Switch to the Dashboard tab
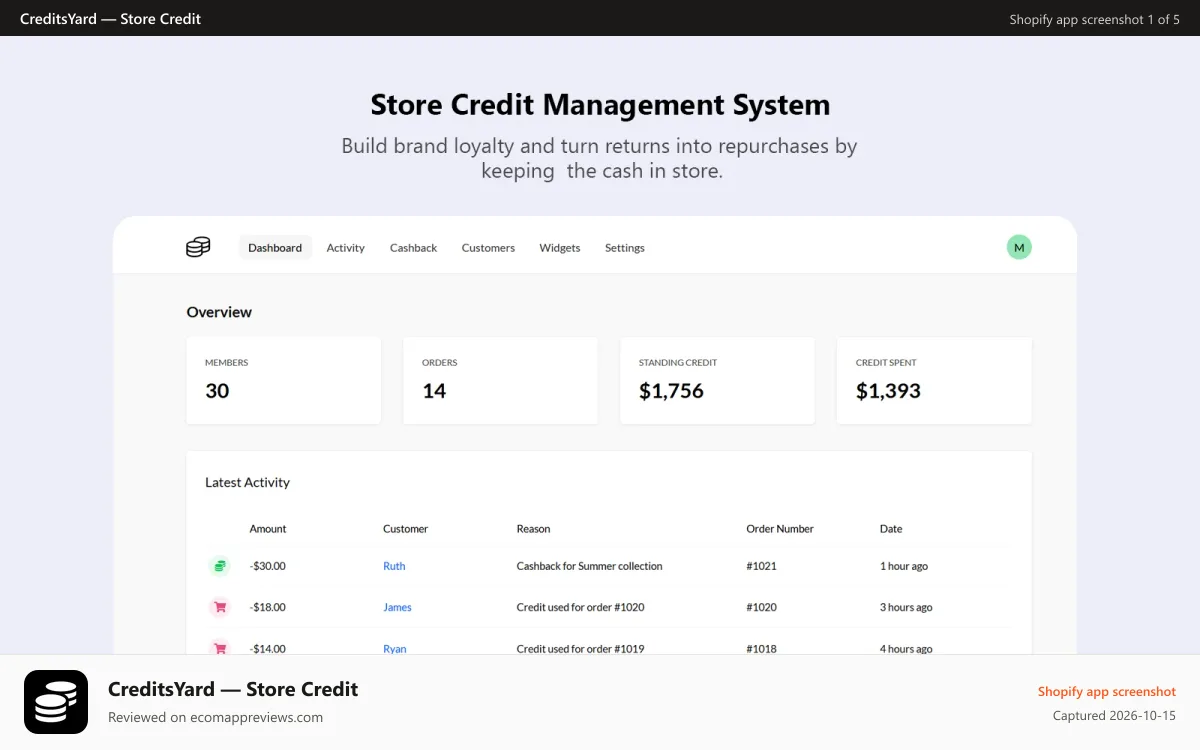The image size is (1200, 750). coord(275,248)
